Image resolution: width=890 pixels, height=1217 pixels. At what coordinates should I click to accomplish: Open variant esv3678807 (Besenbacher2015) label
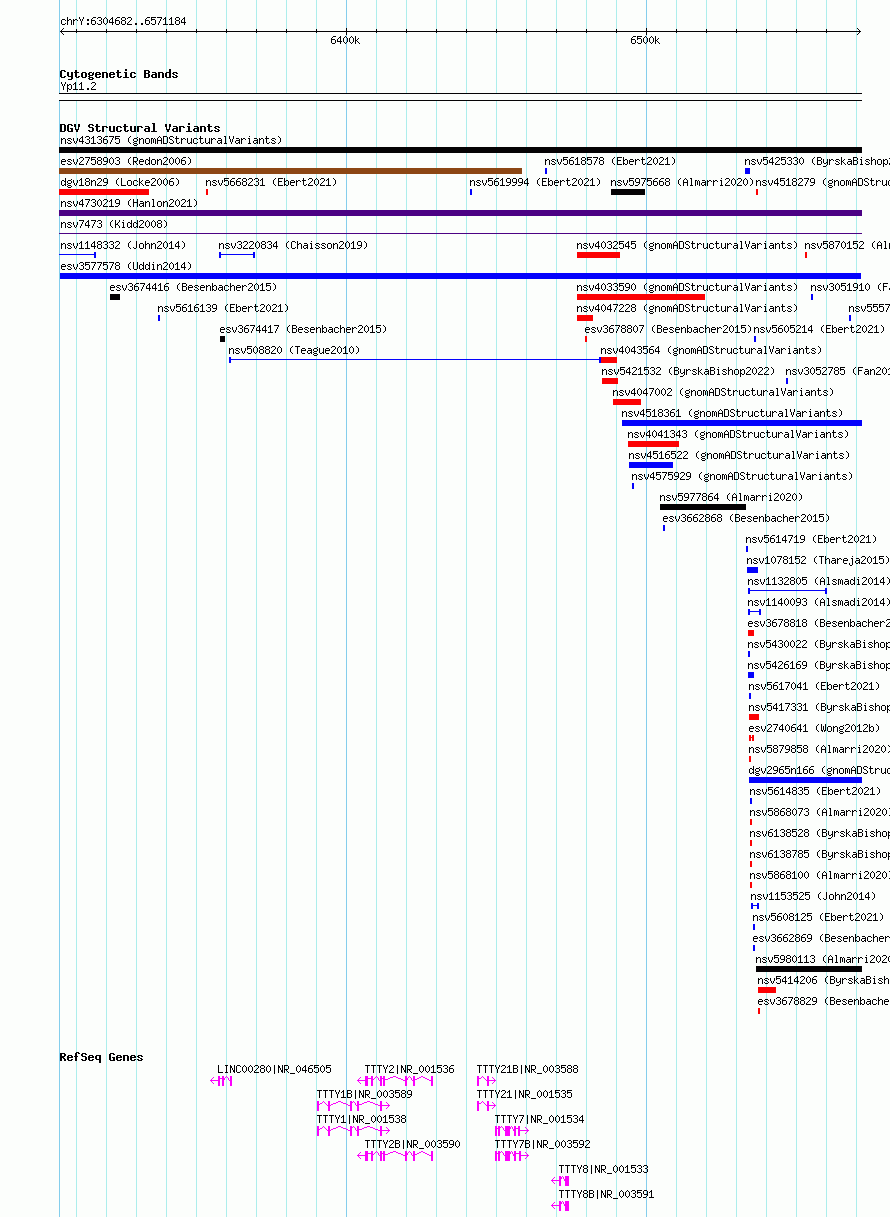point(668,329)
